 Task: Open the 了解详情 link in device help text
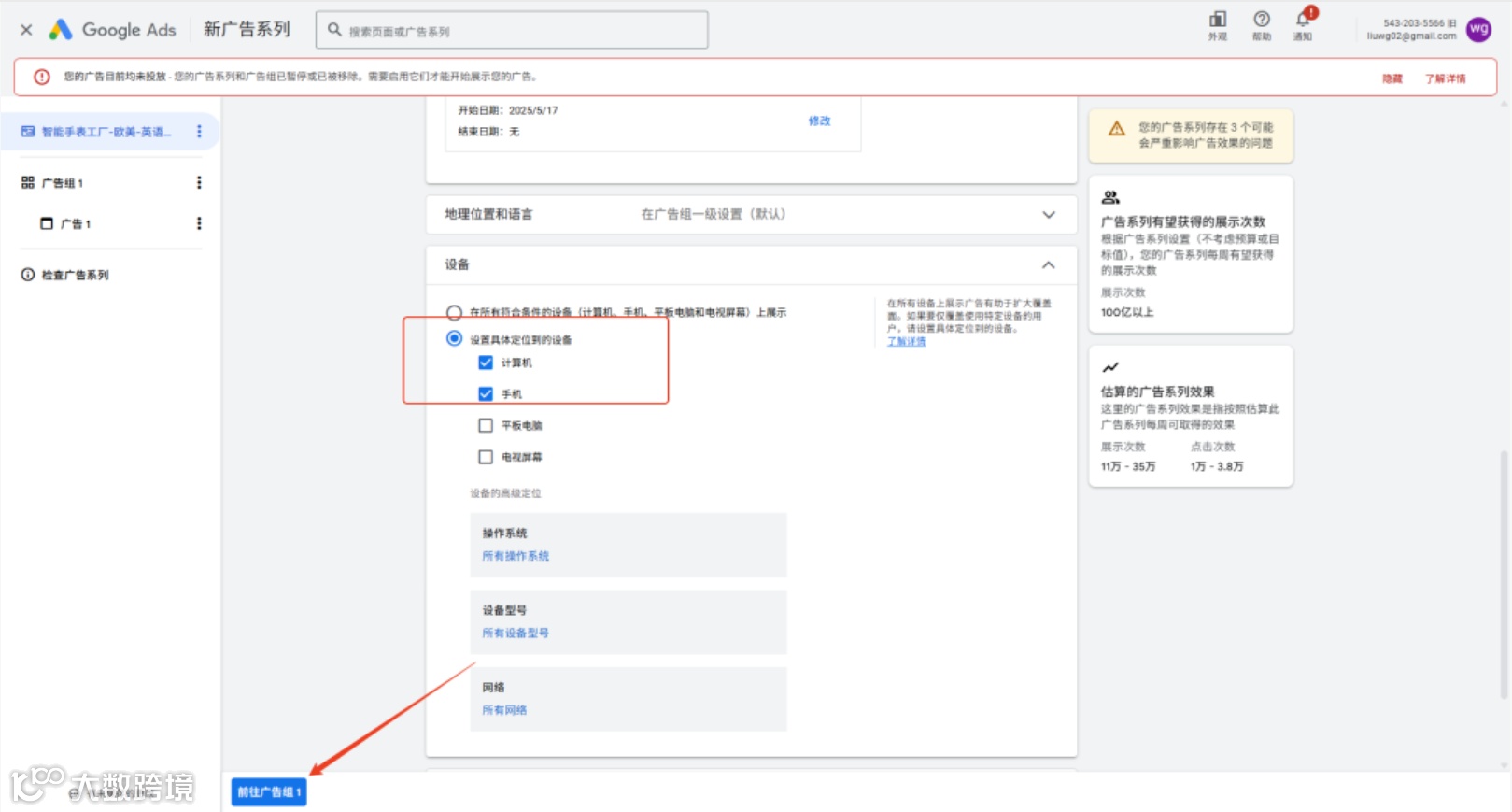point(906,342)
